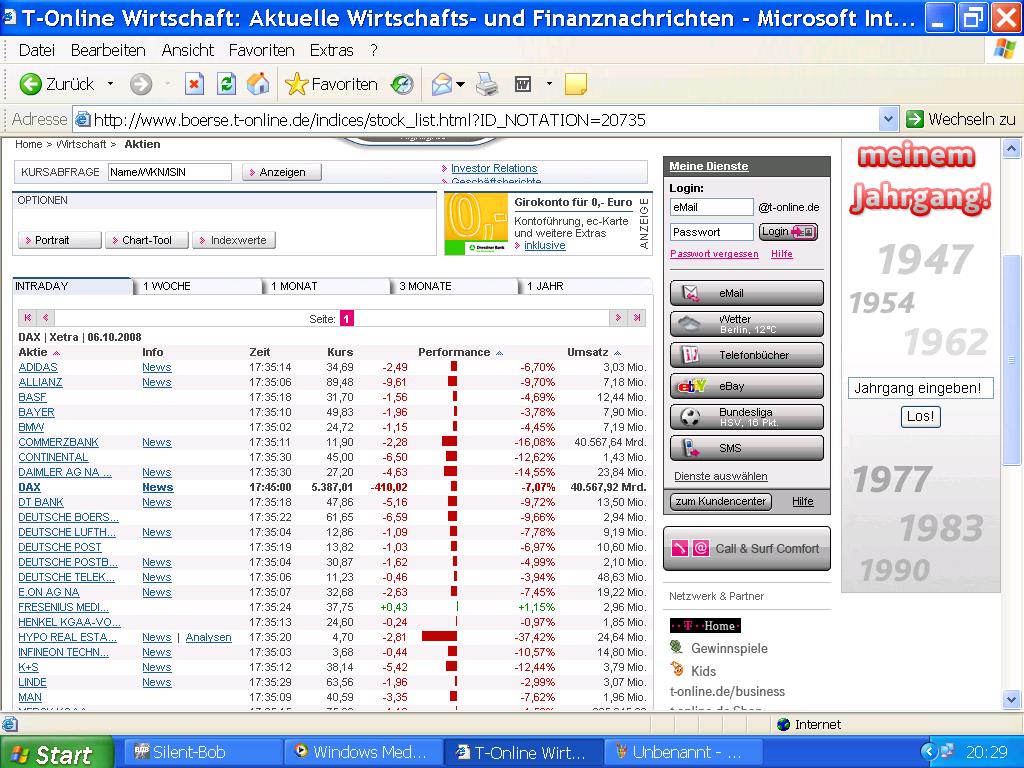Open the Bearbeiten menu

tap(108, 50)
